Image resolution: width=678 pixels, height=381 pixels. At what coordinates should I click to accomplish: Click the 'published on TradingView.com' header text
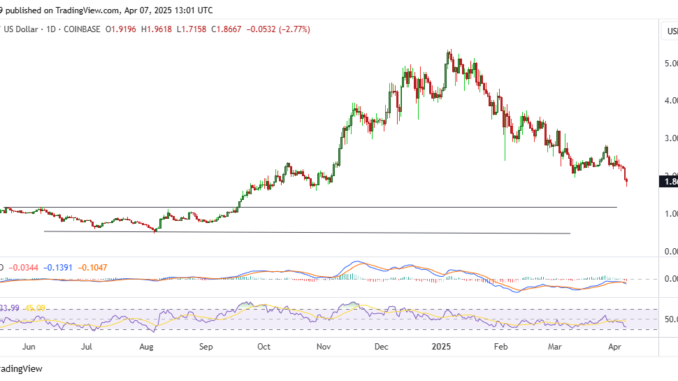coord(61,10)
